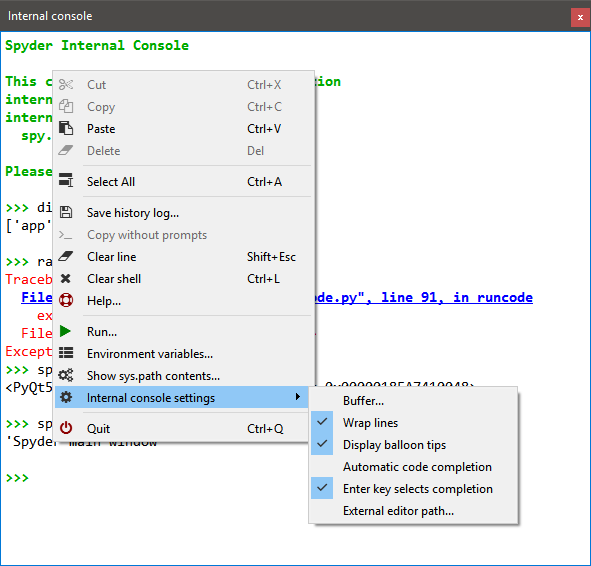
Task: Click the empty >>> prompt line
Action: 17,478
